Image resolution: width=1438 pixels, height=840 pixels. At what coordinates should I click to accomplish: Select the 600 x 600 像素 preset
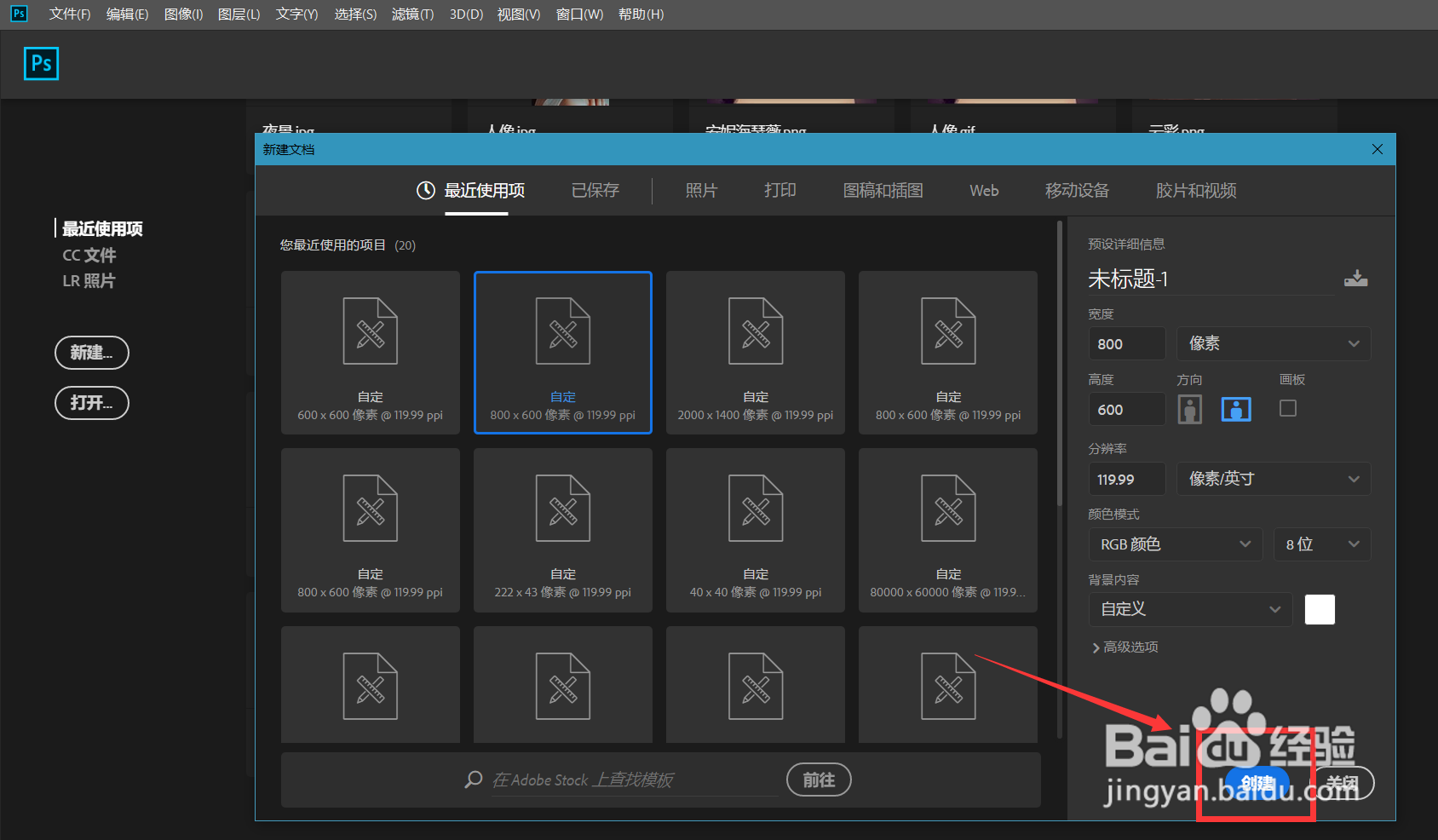pyautogui.click(x=371, y=352)
